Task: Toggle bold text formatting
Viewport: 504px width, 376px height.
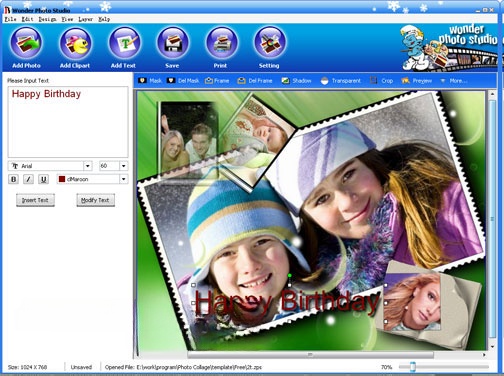Action: tap(14, 179)
